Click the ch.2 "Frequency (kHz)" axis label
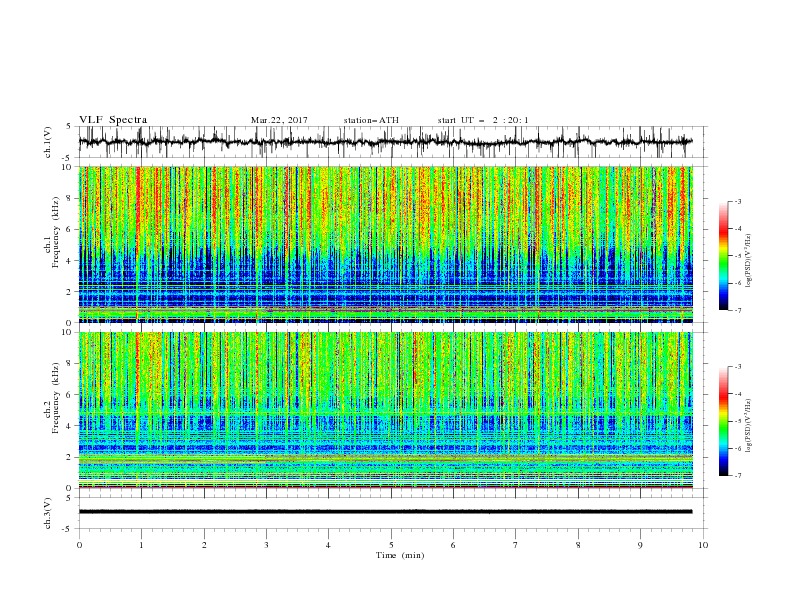Image resolution: width=792 pixels, height=612 pixels. 56,398
